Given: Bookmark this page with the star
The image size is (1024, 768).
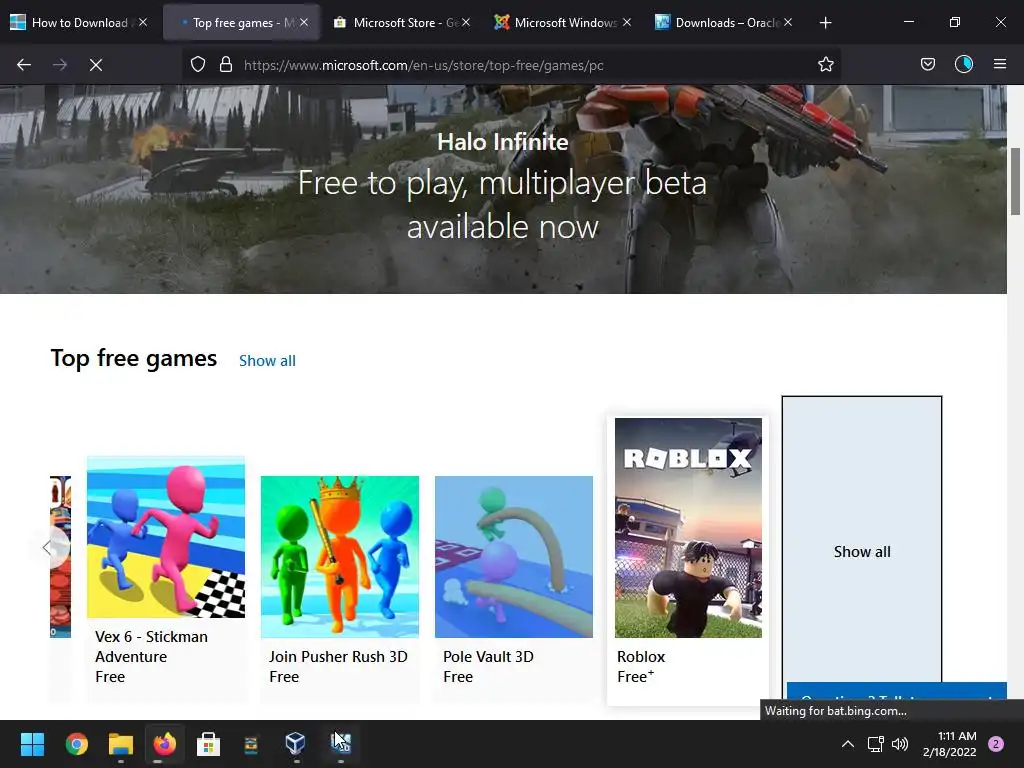Looking at the screenshot, I should coord(825,64).
